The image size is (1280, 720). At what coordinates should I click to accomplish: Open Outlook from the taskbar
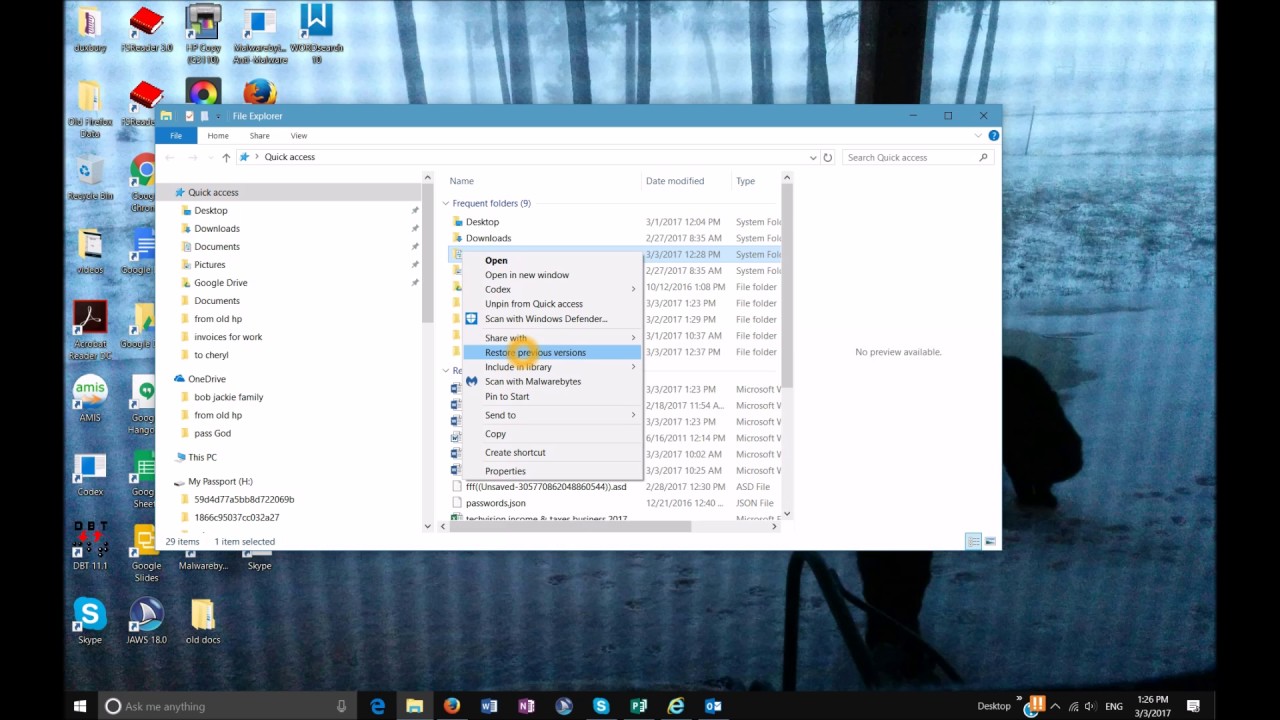(x=713, y=706)
